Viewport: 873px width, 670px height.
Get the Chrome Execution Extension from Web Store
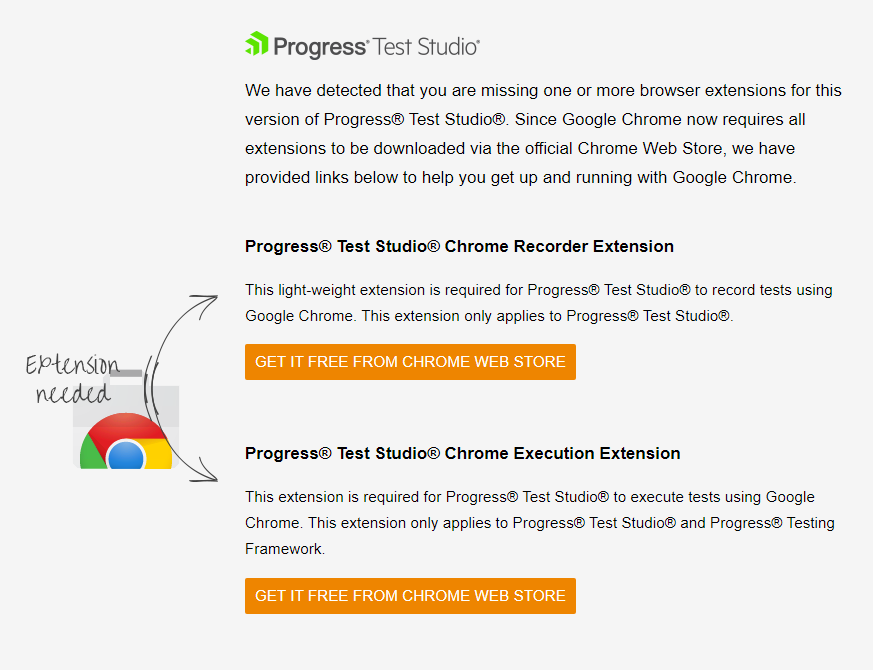pos(410,596)
